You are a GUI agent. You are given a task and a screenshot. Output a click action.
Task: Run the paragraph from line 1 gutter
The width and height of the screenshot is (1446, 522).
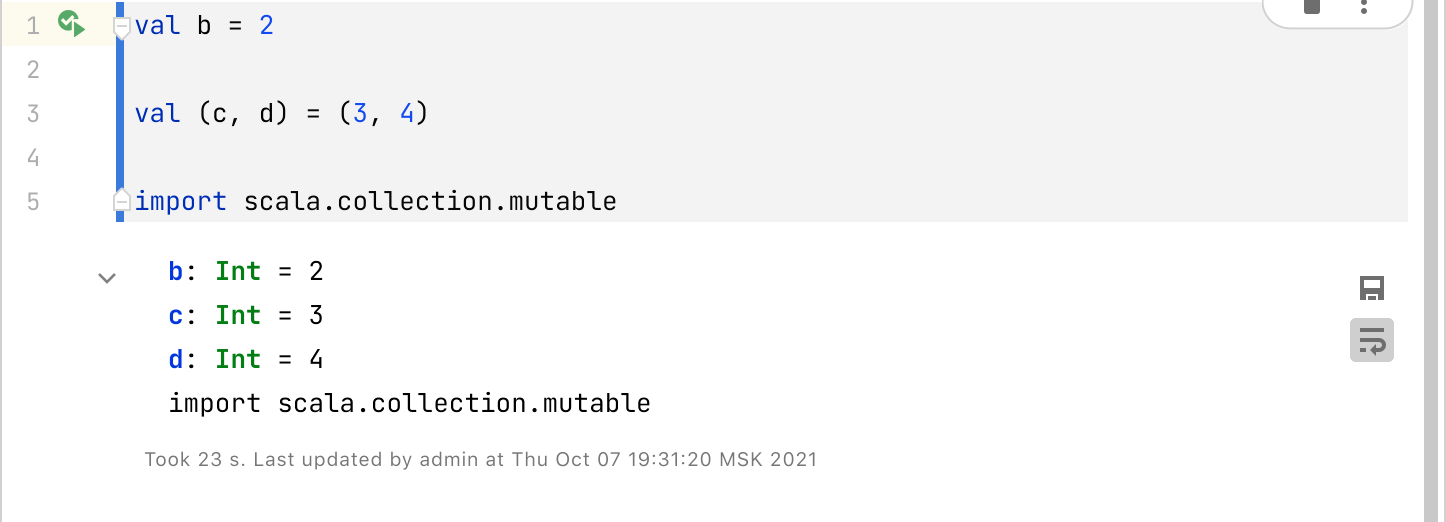pos(71,24)
